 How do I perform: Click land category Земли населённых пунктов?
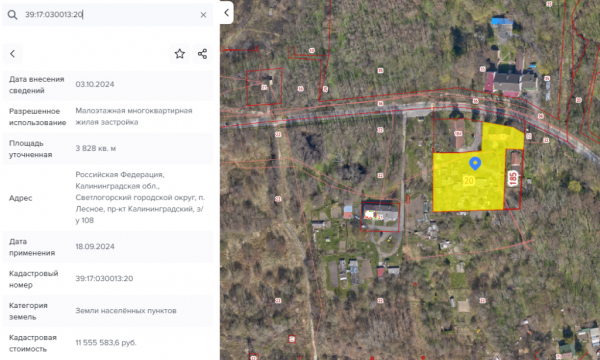coord(126,311)
